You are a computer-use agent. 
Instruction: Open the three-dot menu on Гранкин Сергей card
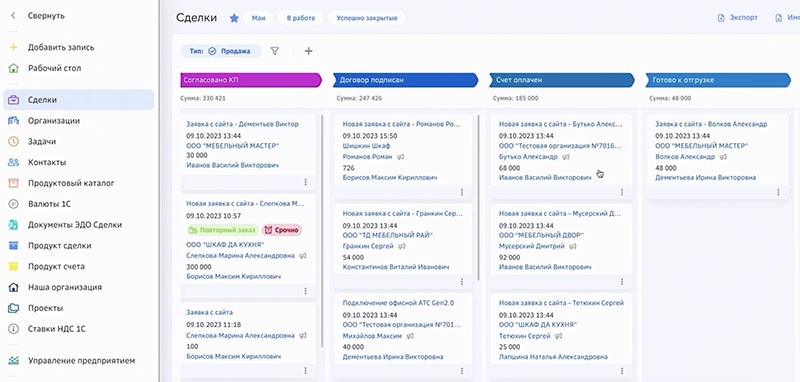(462, 282)
